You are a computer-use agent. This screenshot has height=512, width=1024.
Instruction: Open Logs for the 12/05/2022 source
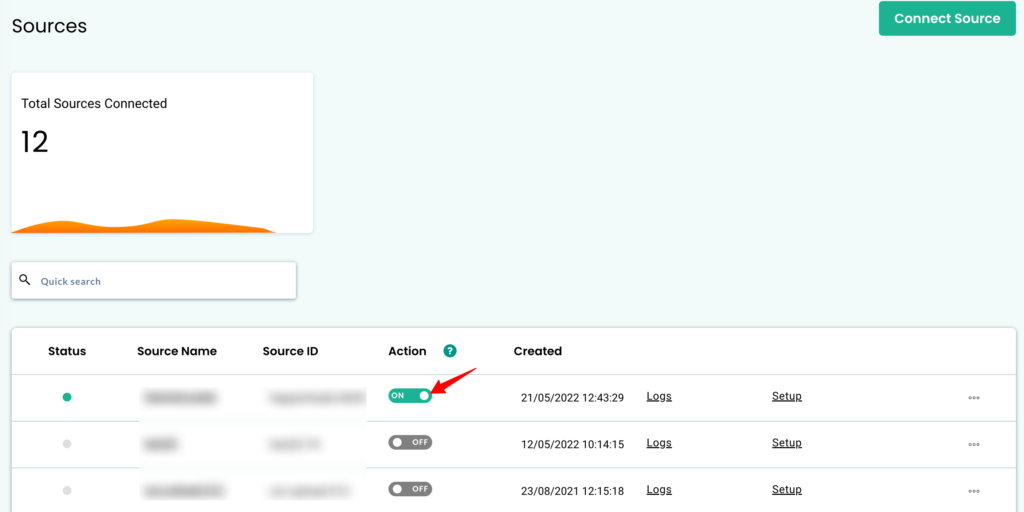[x=659, y=443]
